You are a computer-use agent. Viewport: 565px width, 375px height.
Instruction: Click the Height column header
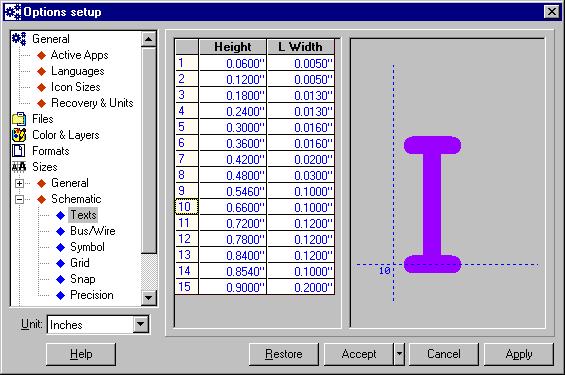pyautogui.click(x=232, y=47)
